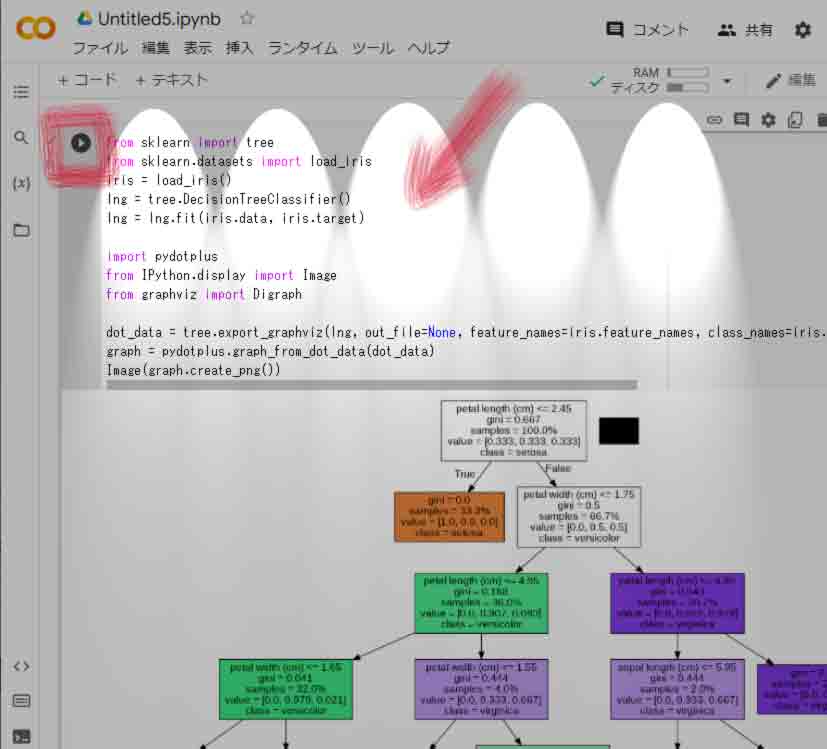Click the code cell horizontal scrollbar
827x749 pixels.
(370, 384)
